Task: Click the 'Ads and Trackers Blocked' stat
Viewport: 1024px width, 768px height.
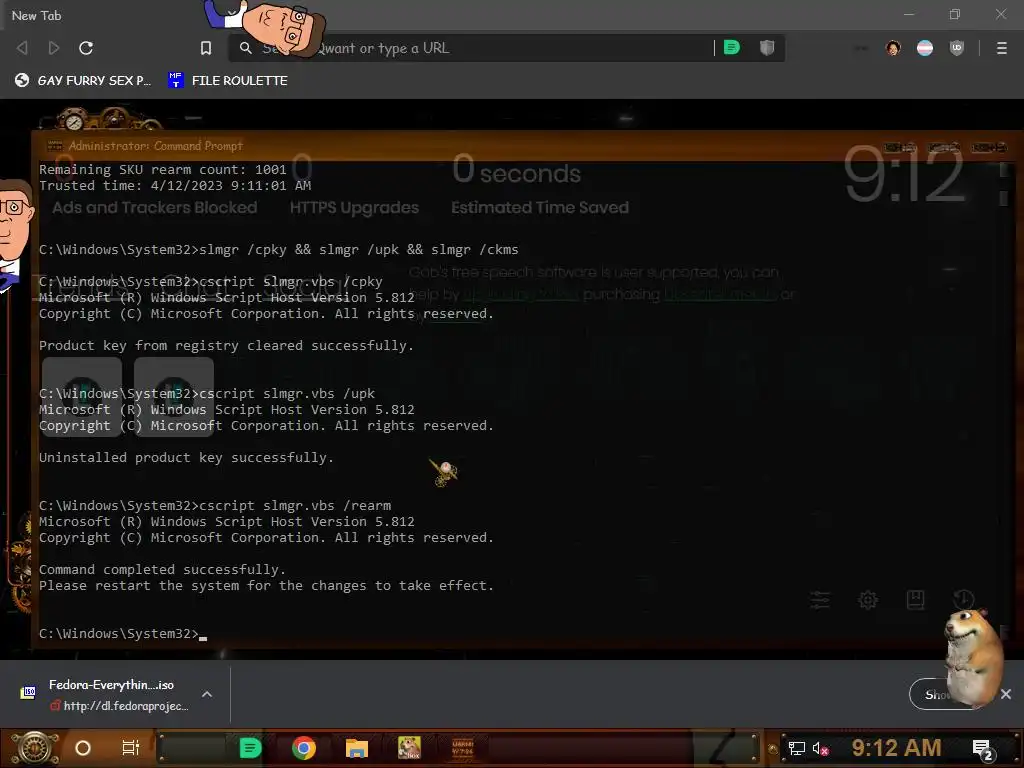Action: tap(155, 208)
